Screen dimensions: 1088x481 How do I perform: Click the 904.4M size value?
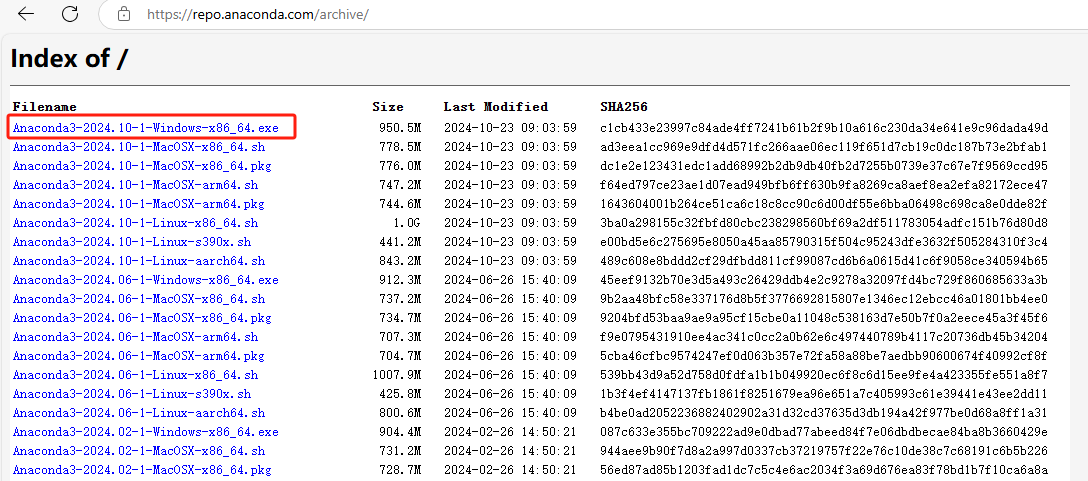(400, 432)
